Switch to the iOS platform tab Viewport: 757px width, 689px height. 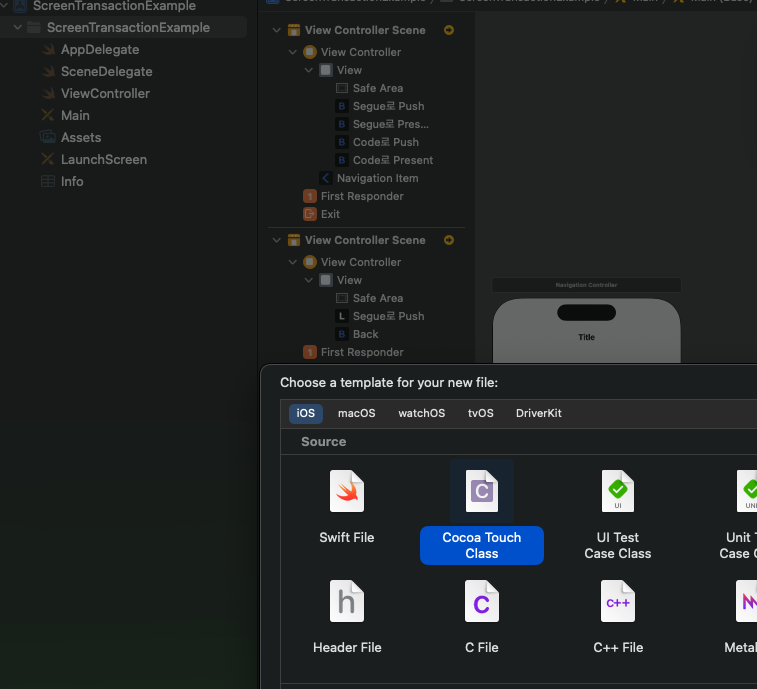point(306,413)
